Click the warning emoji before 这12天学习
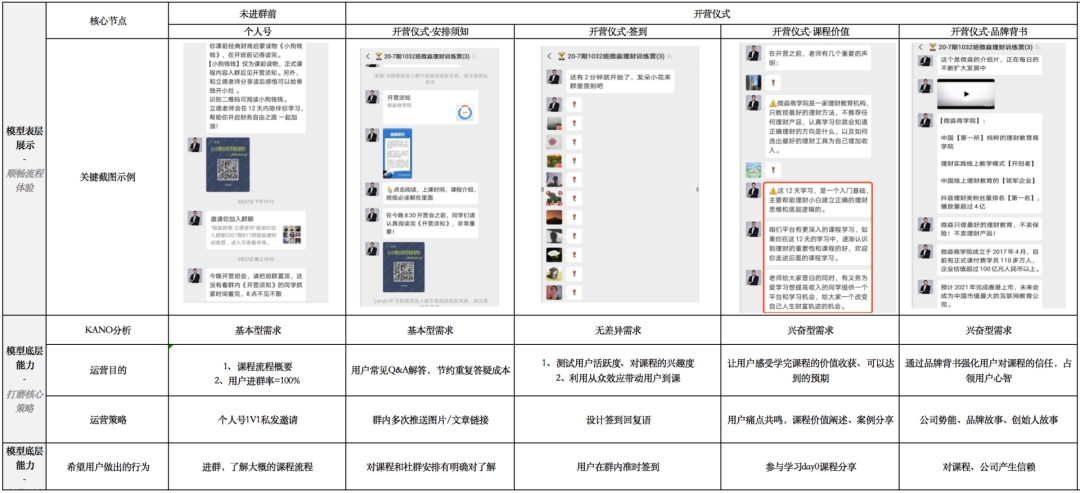The width and height of the screenshot is (1080, 493). (x=771, y=189)
